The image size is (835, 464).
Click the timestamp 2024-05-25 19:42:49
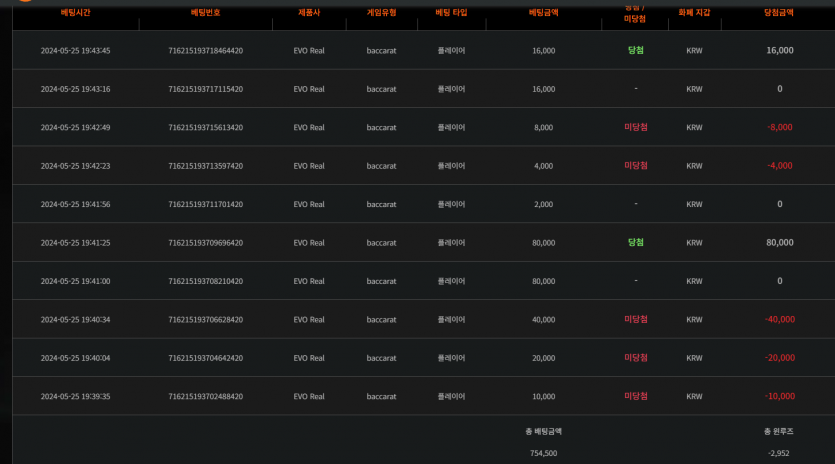[76, 127]
